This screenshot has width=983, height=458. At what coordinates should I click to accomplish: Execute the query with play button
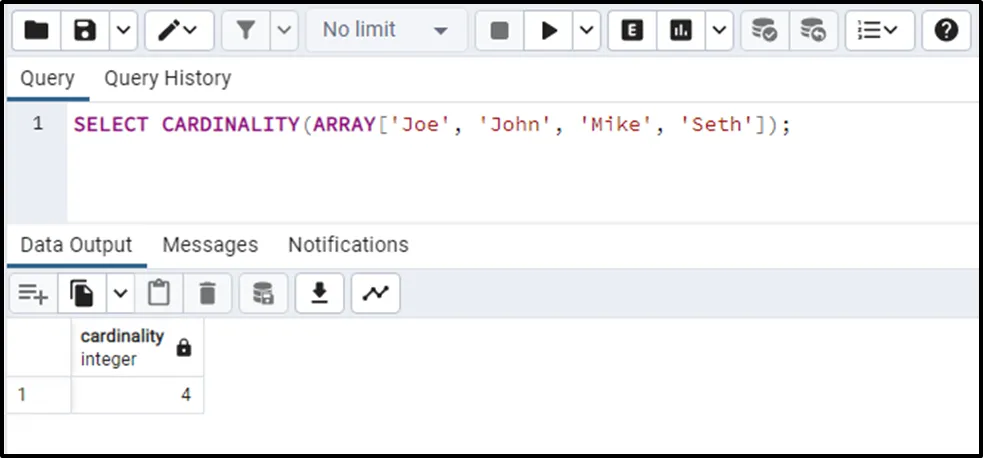pyautogui.click(x=549, y=31)
